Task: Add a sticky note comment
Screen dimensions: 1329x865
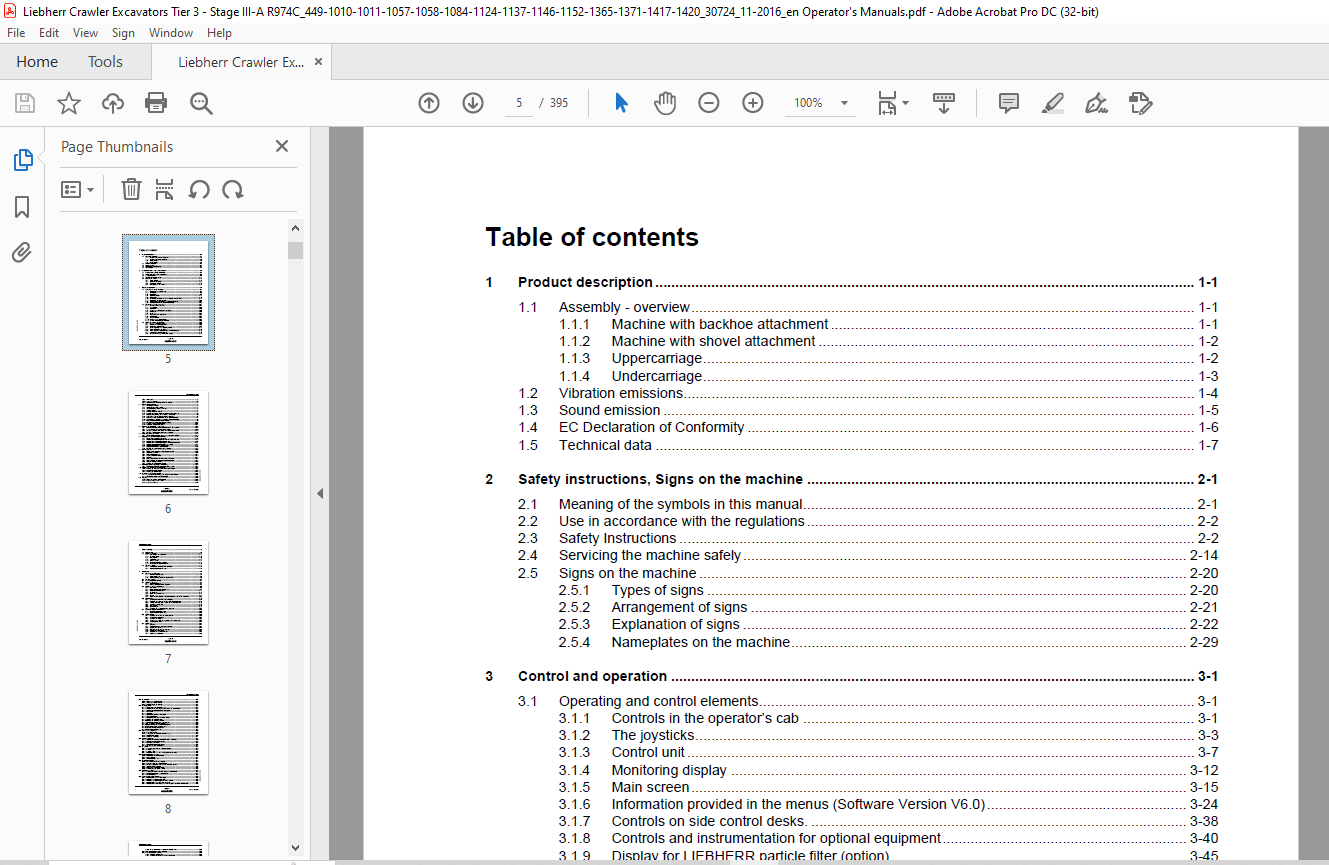Action: [1009, 103]
